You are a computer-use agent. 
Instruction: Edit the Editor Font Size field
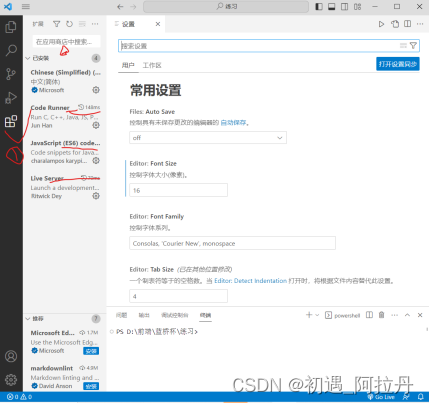178,190
